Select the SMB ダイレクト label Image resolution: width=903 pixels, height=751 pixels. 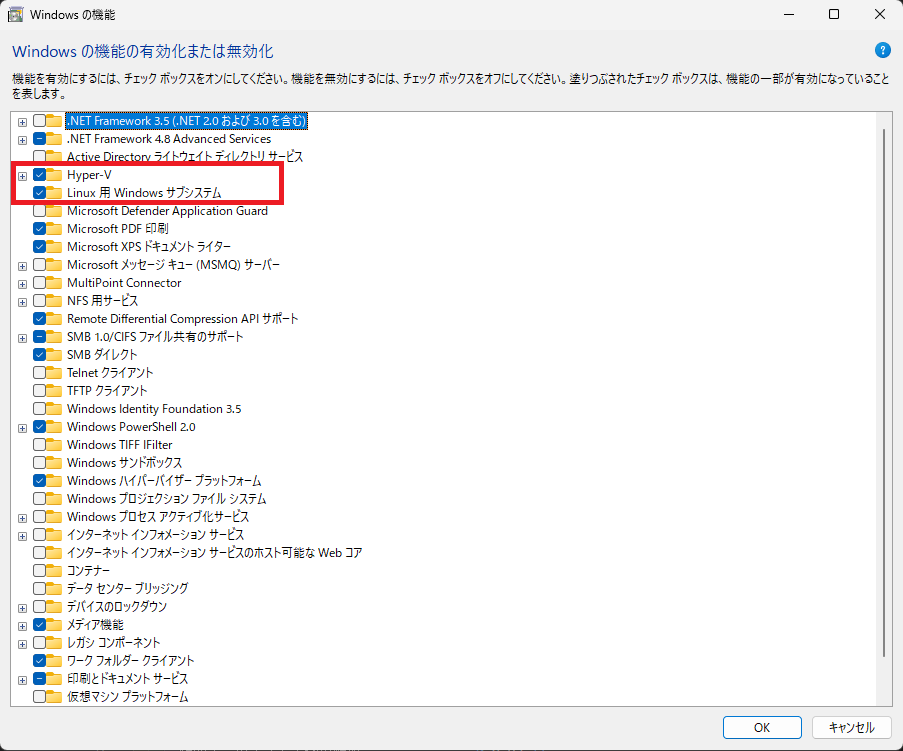(102, 355)
